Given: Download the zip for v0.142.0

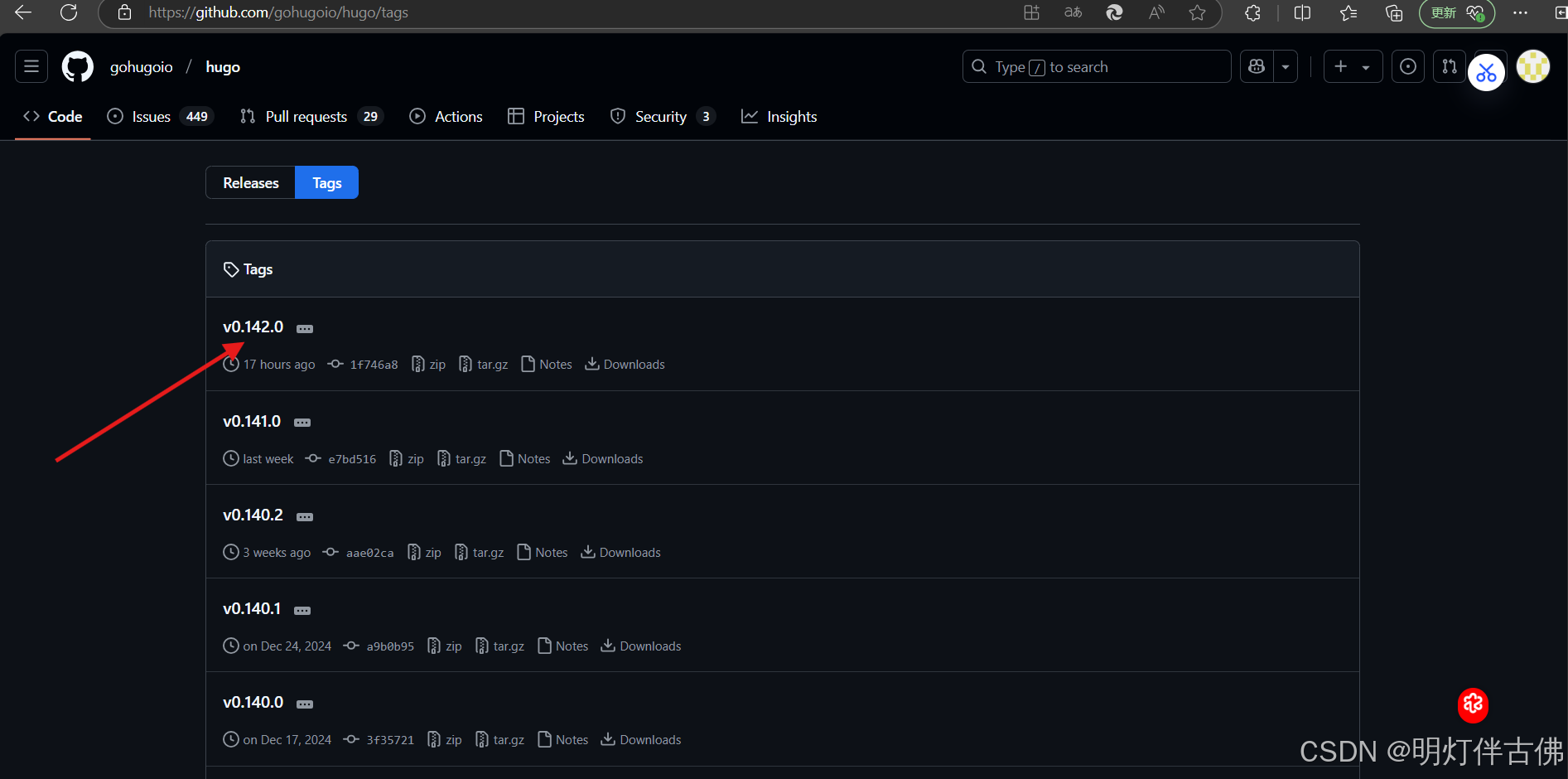Looking at the screenshot, I should pyautogui.click(x=429, y=364).
